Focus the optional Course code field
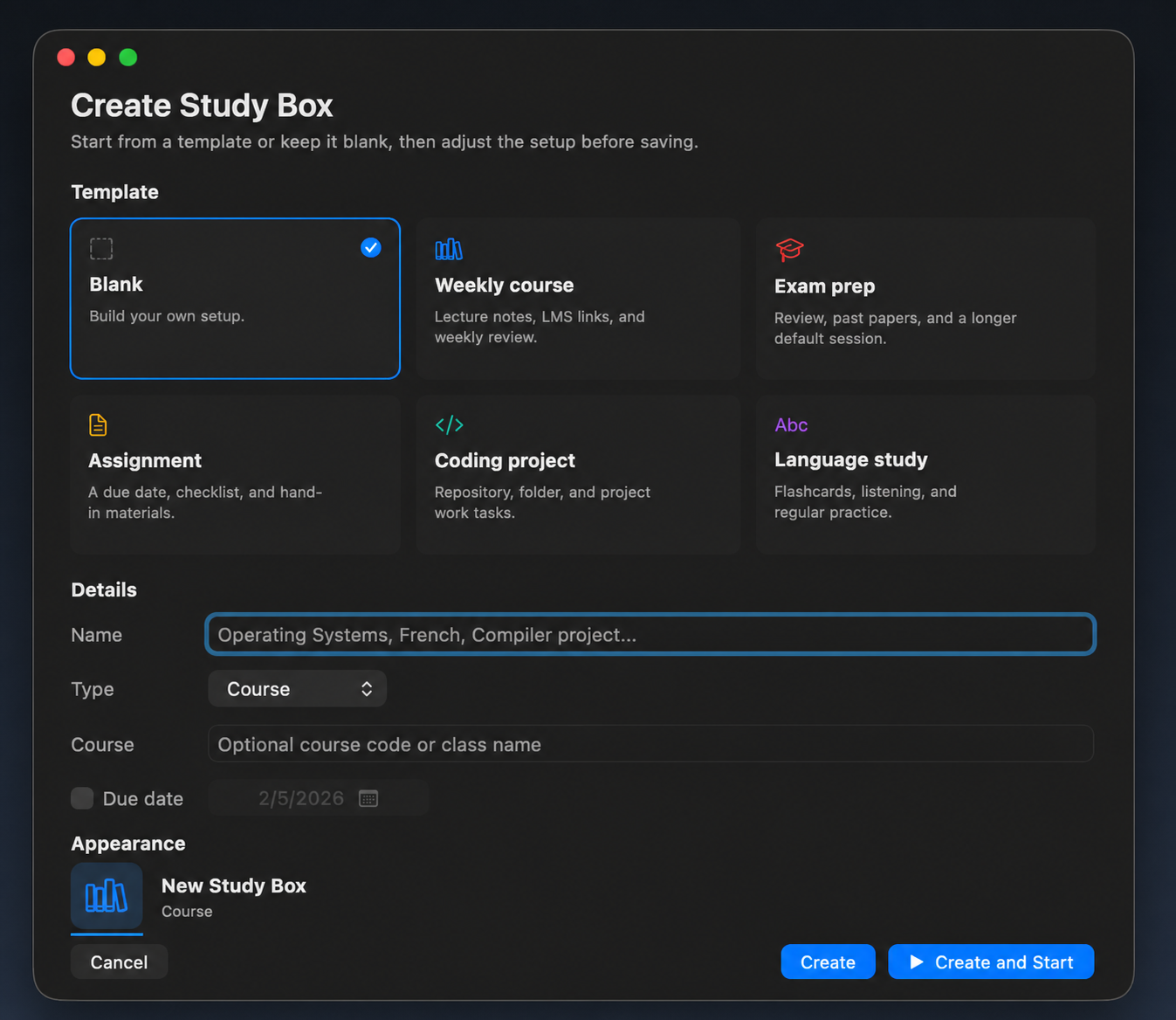This screenshot has width=1176, height=1020. [650, 744]
